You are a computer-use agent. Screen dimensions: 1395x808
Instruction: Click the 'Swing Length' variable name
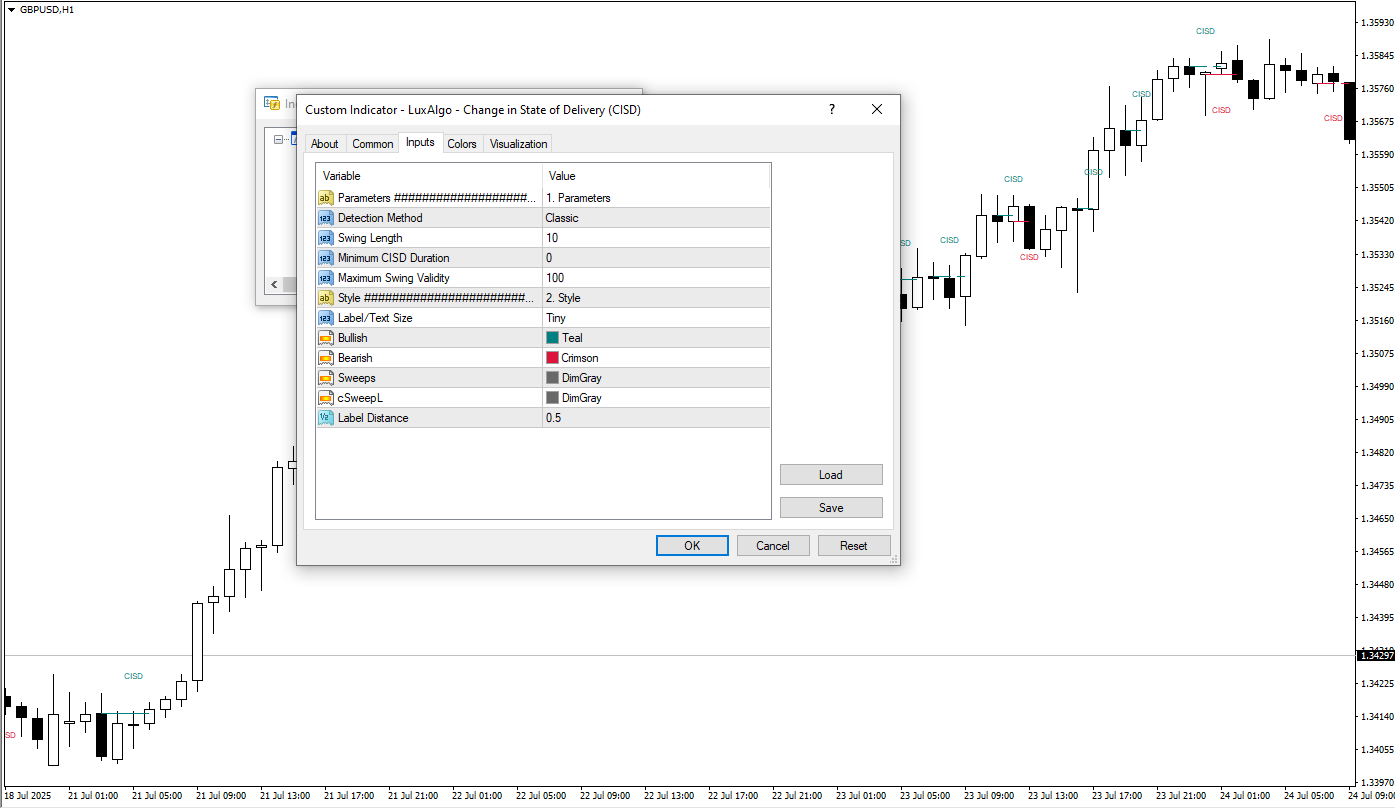click(x=370, y=238)
